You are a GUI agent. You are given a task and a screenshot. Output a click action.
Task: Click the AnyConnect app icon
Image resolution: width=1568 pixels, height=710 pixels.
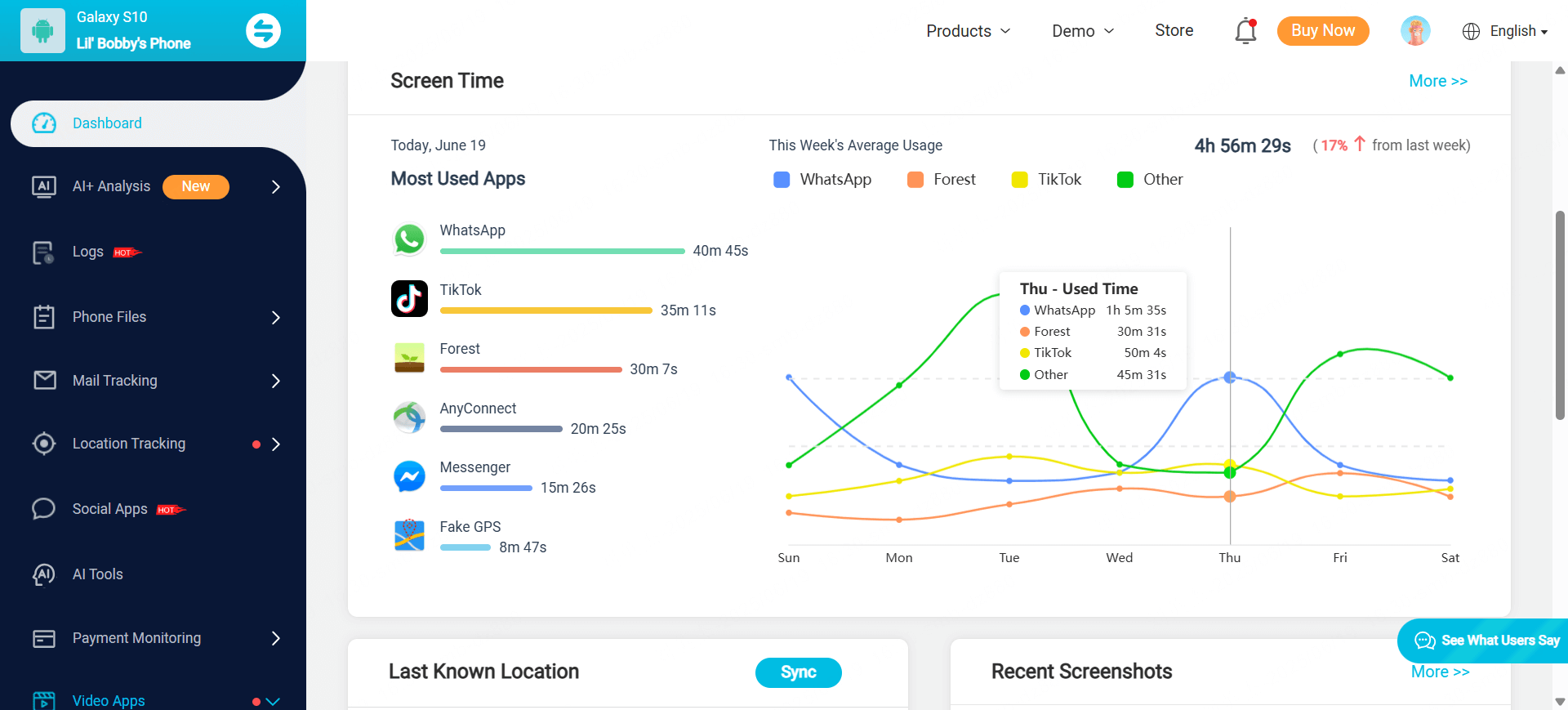409,418
